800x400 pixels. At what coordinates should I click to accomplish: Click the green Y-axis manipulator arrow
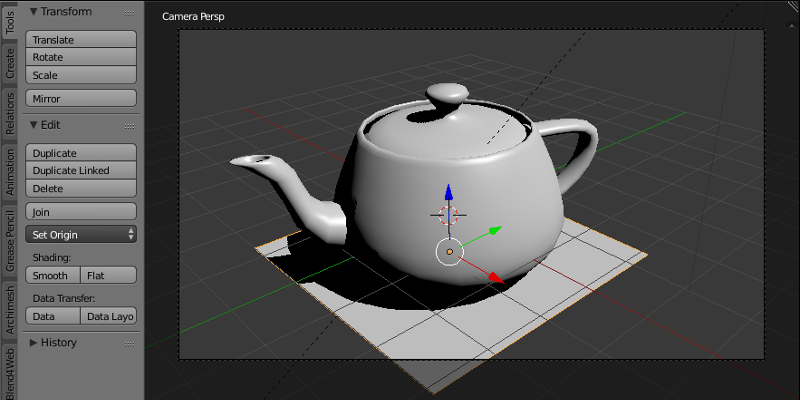493,231
